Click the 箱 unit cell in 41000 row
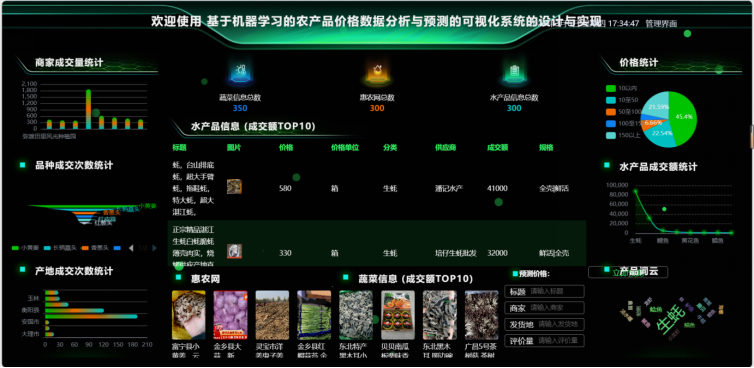Image resolution: width=754 pixels, height=368 pixels. click(334, 188)
